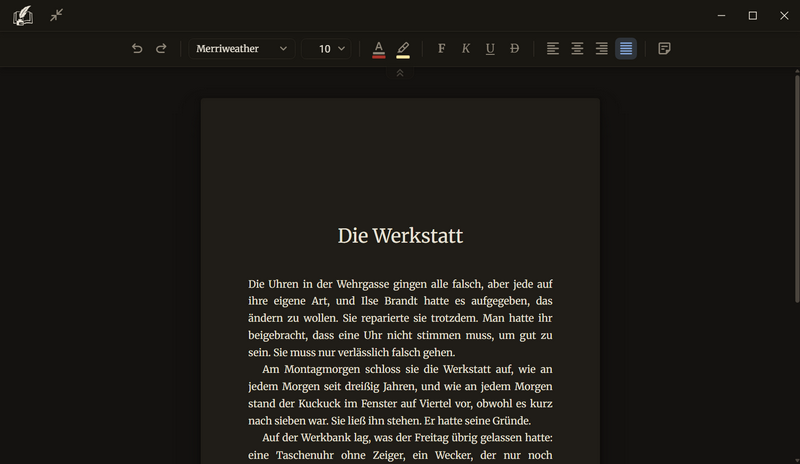
Task: Toggle bold (F) formatting
Action: pos(441,48)
